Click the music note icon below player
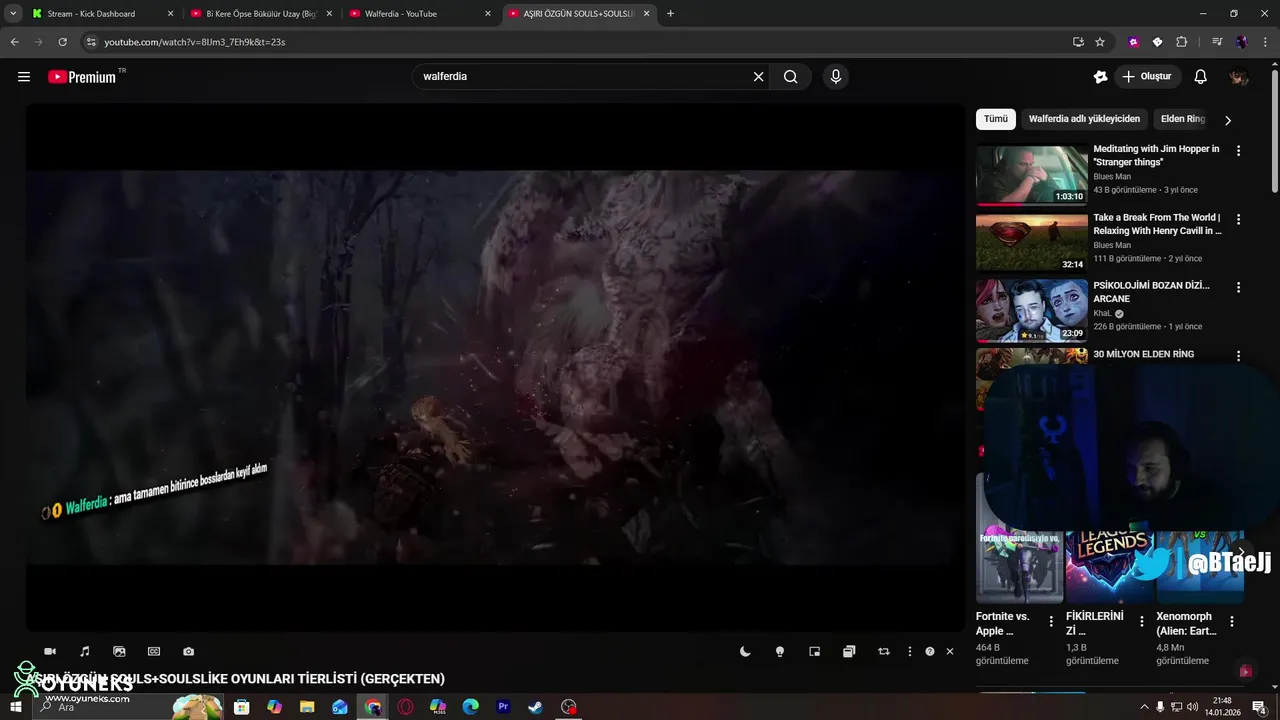Image resolution: width=1280 pixels, height=720 pixels. [x=85, y=651]
